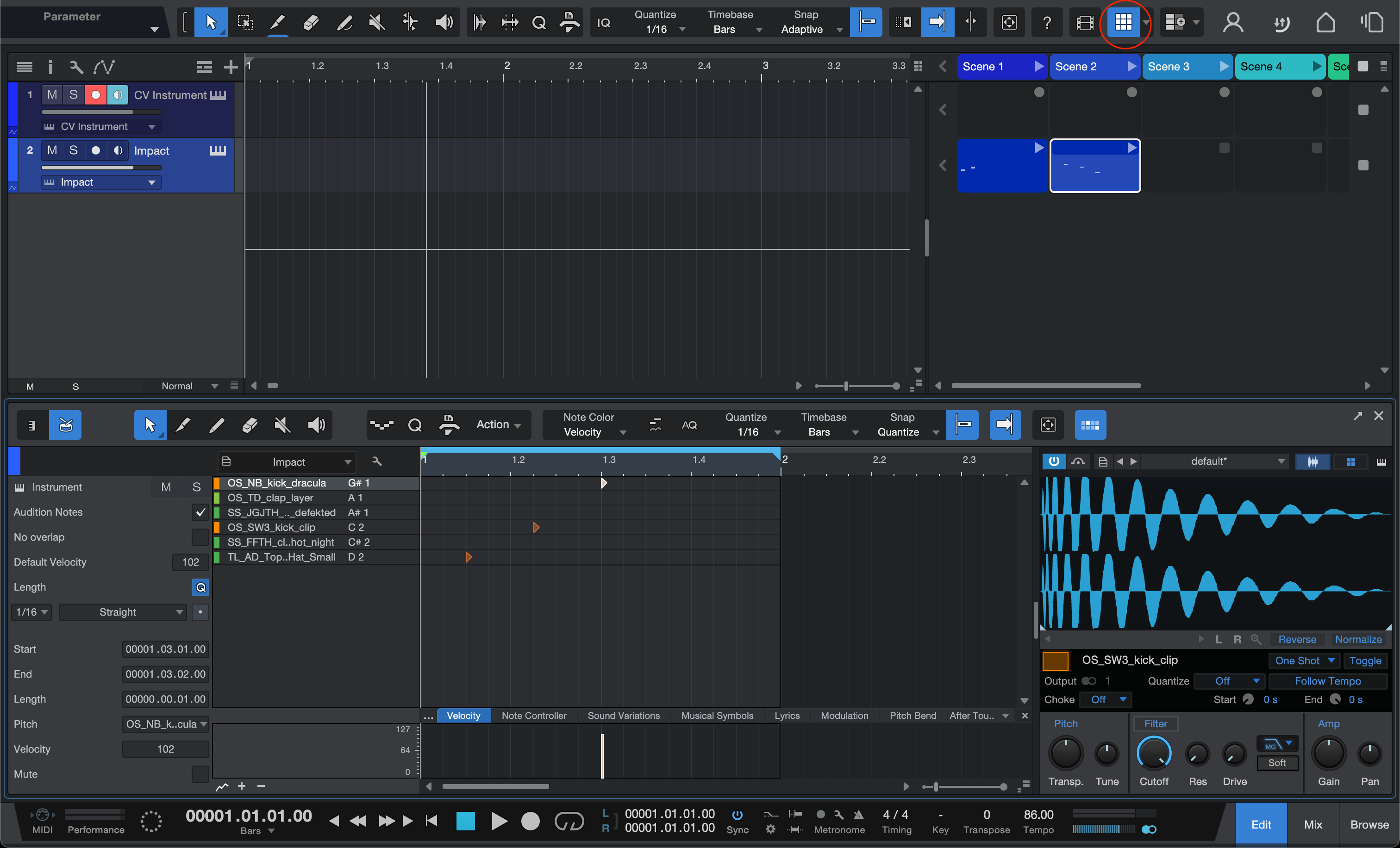Open the help question mark button

coord(1047,23)
